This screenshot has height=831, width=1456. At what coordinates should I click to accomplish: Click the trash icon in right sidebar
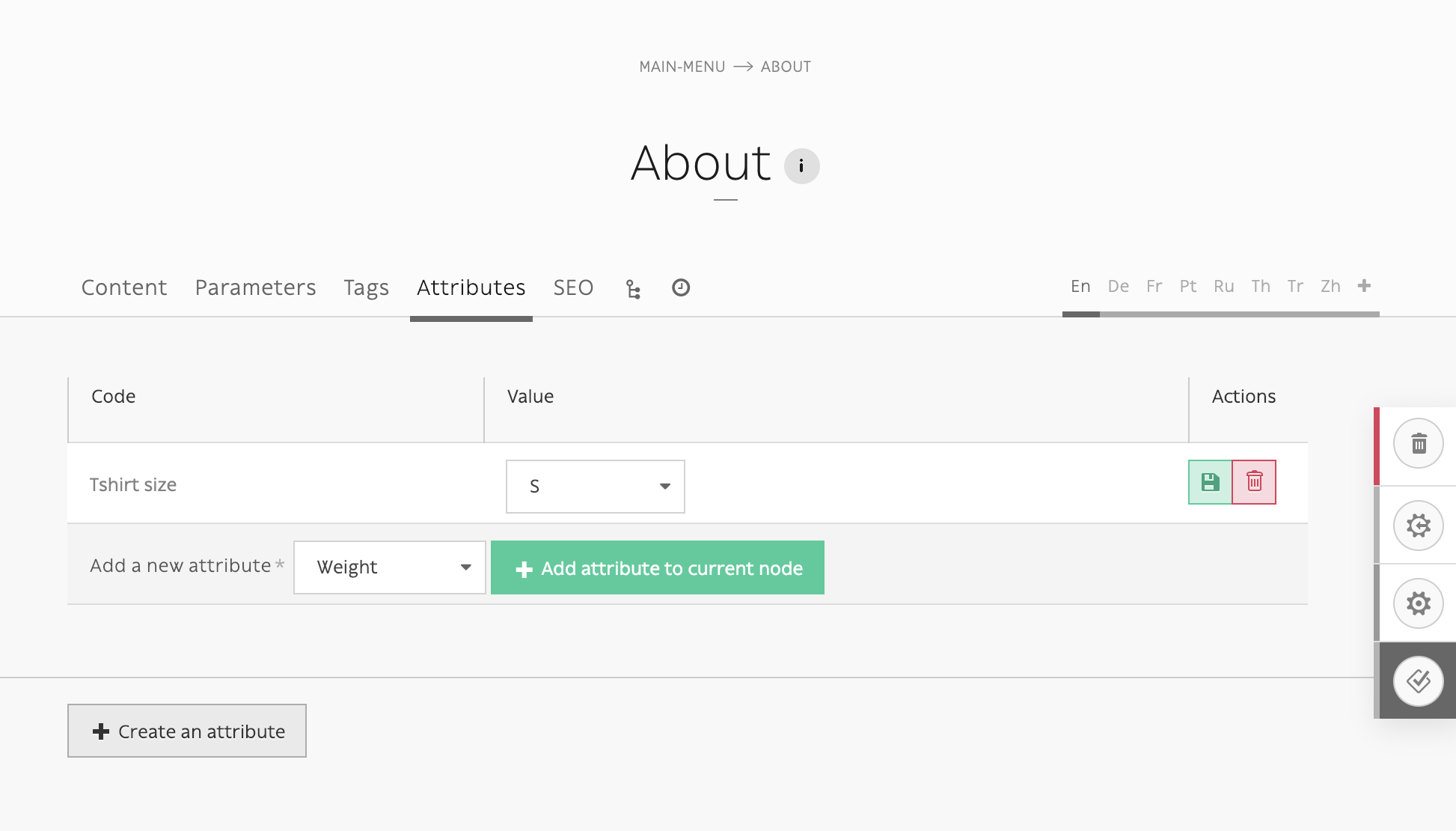point(1419,444)
